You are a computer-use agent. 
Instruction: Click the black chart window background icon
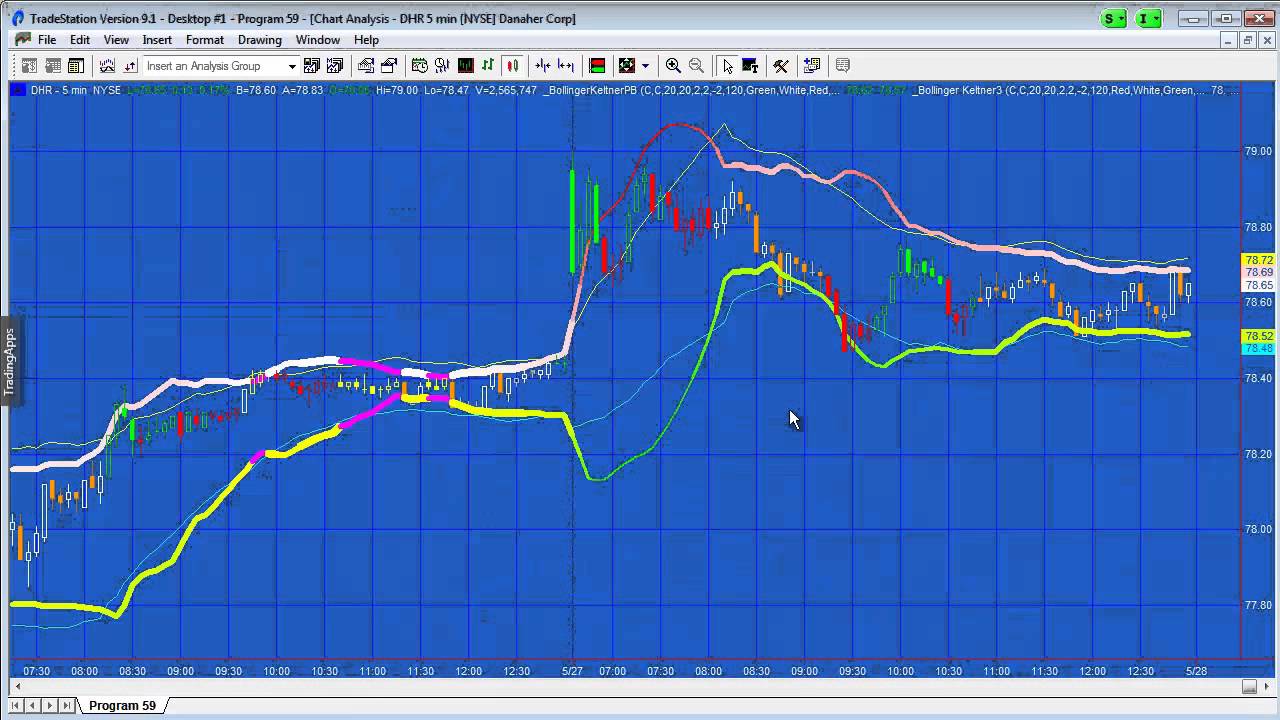pos(466,66)
